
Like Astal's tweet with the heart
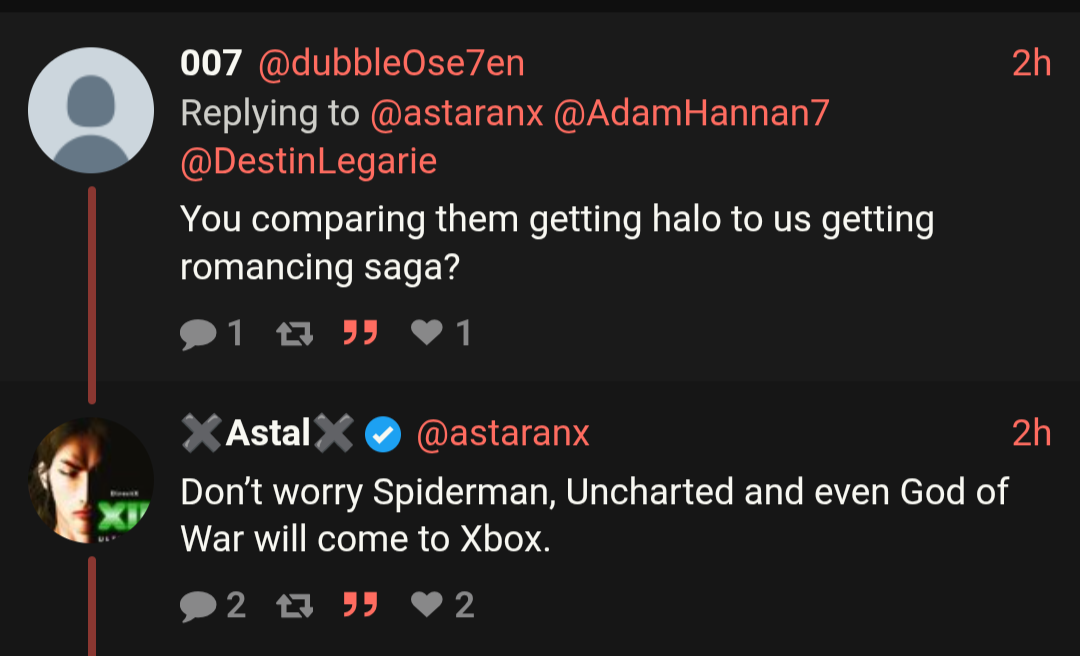(427, 604)
